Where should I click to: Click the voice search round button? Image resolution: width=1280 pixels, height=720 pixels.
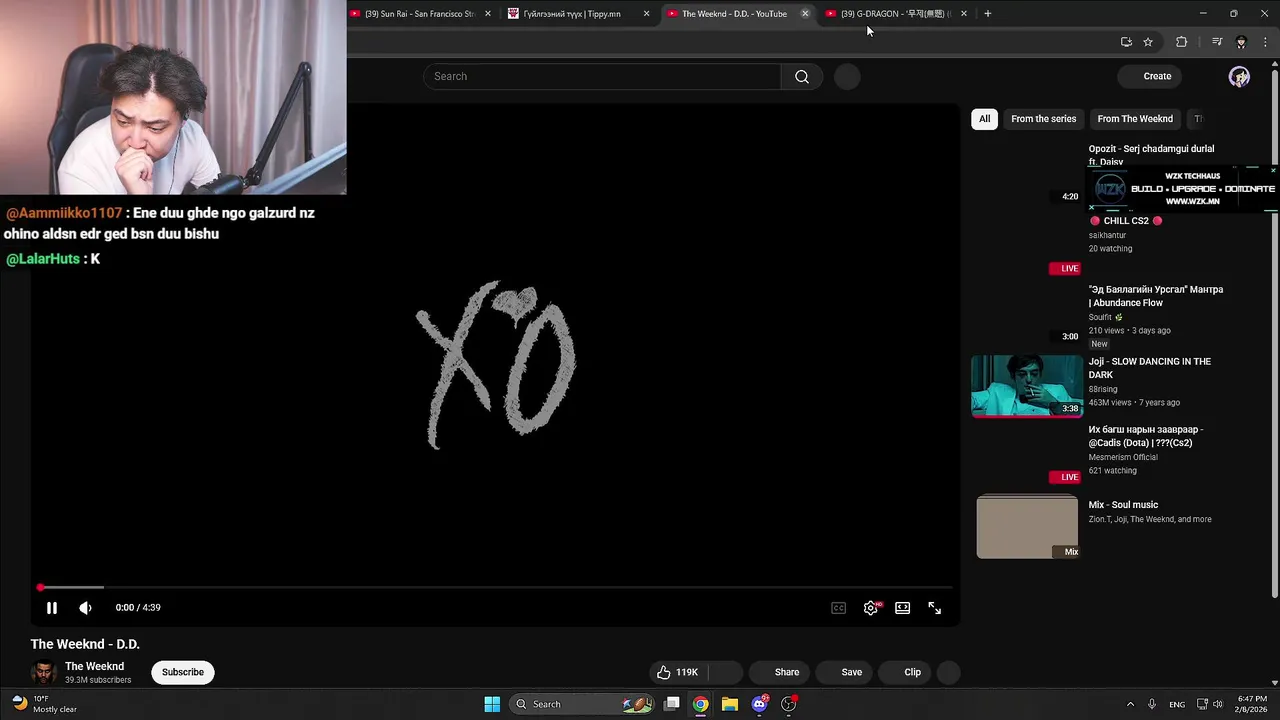tap(847, 77)
